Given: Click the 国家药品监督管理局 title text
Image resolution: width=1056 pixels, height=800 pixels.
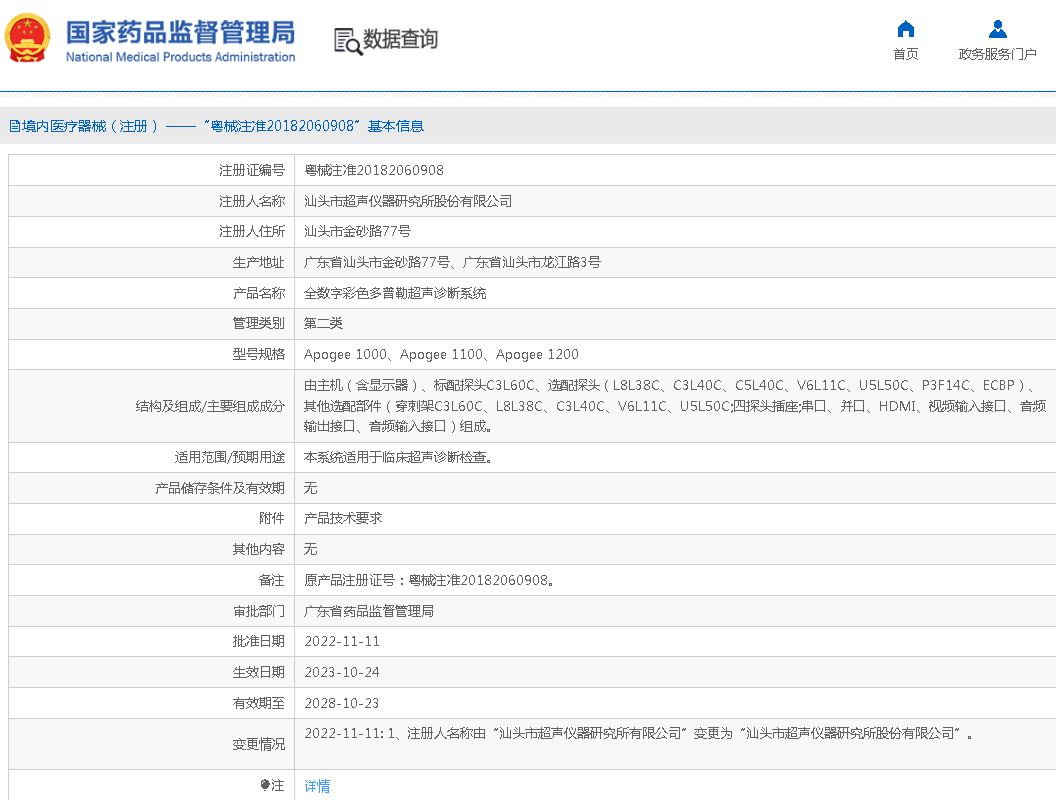Looking at the screenshot, I should click(180, 32).
